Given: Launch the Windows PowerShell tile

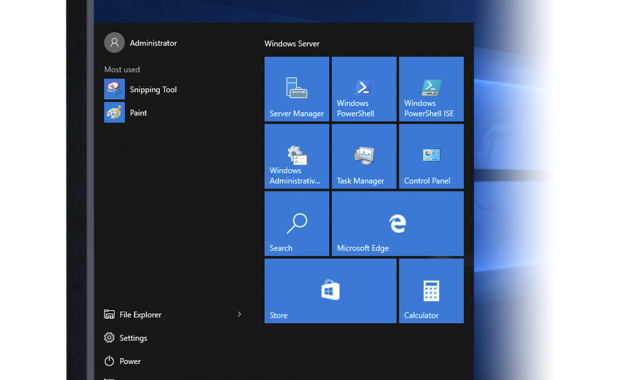Looking at the screenshot, I should click(364, 89).
